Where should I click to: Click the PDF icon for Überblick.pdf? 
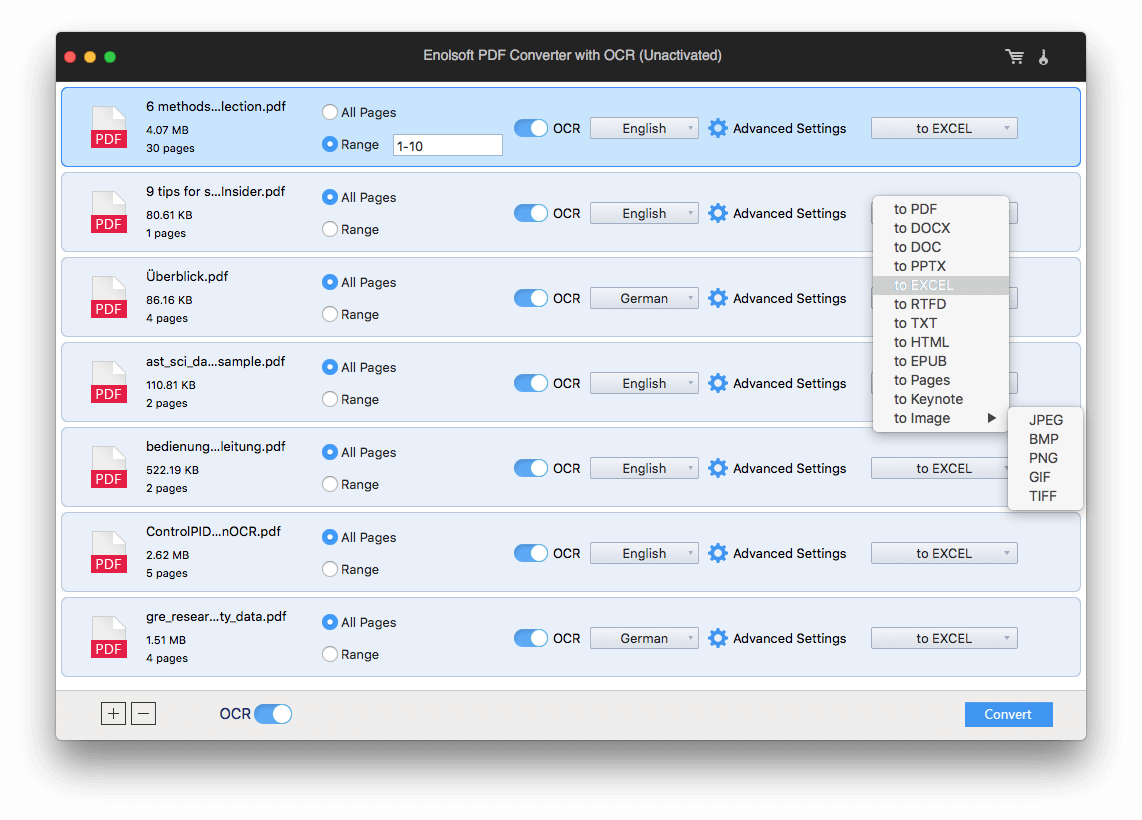click(x=109, y=297)
